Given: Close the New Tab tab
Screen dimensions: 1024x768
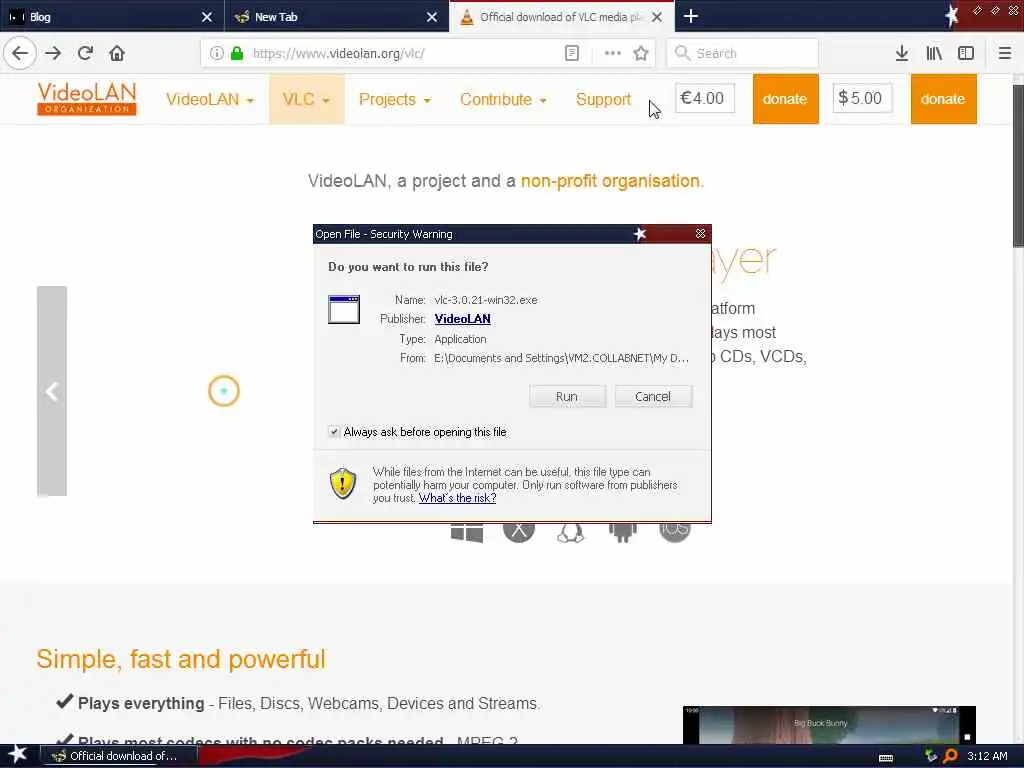Looking at the screenshot, I should [432, 17].
